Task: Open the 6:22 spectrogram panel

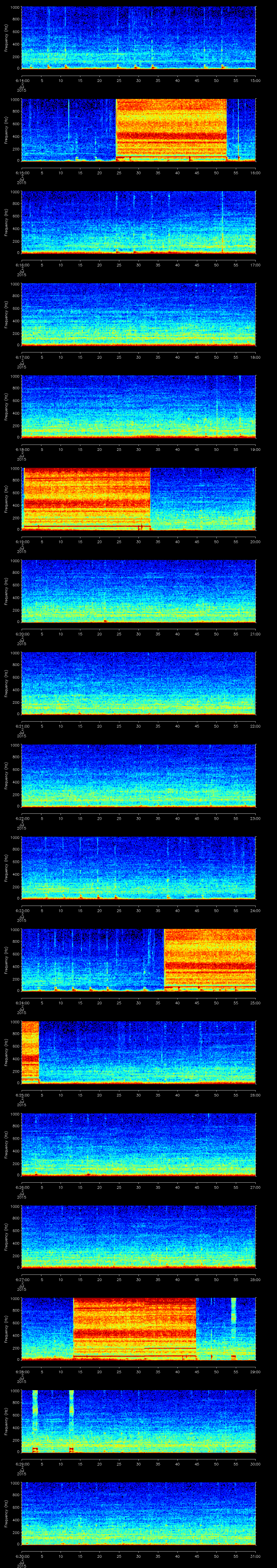Action: pyautogui.click(x=139, y=775)
